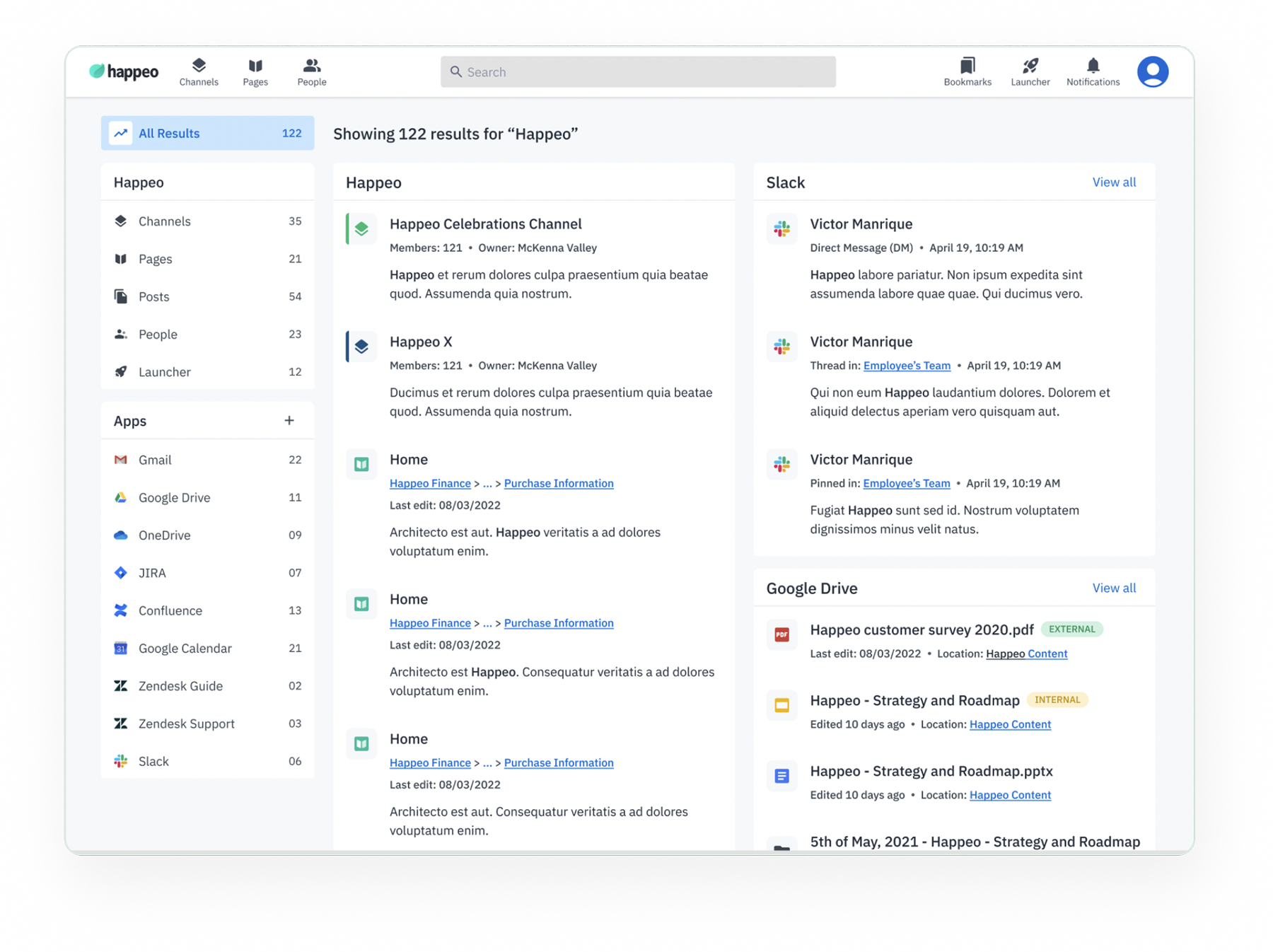Open the Home result with 'Architecto est aut. Consequatur'
The height and width of the screenshot is (952, 1273).
(x=409, y=739)
